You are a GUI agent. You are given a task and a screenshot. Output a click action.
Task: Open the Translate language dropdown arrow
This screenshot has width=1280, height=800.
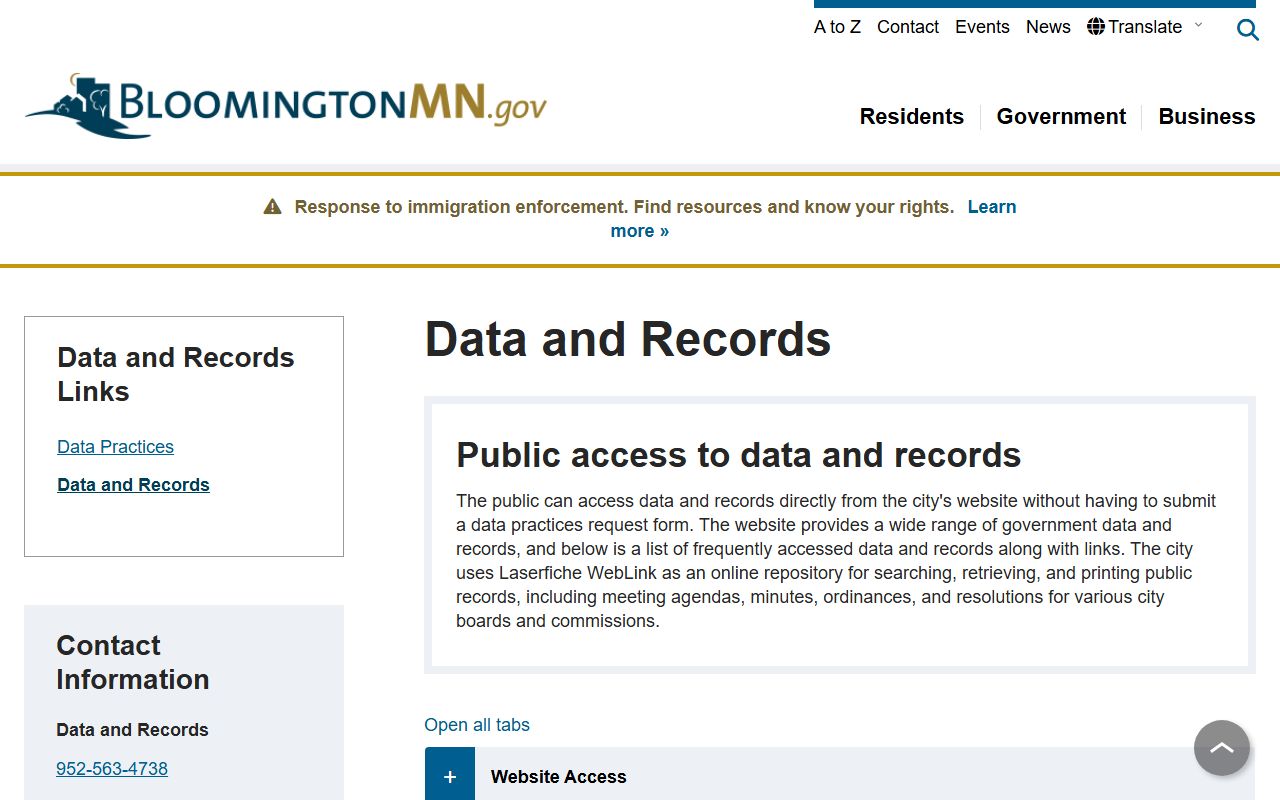[1198, 25]
